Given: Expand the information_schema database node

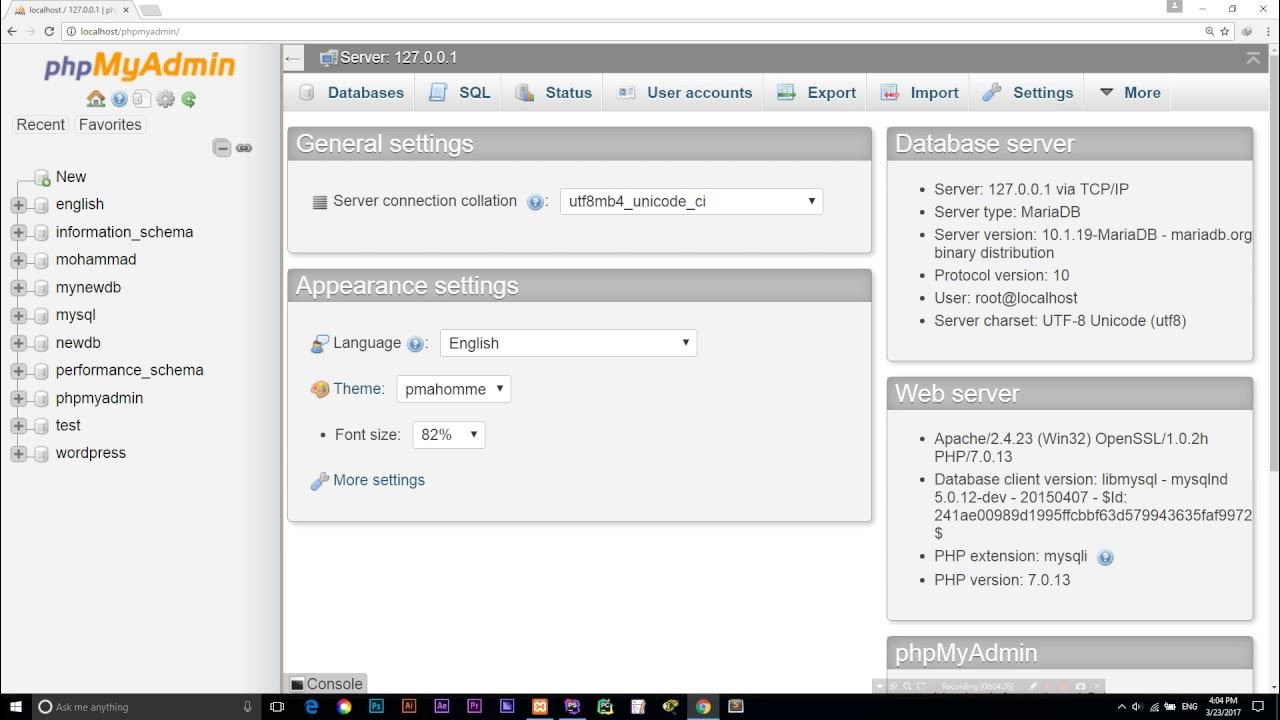Looking at the screenshot, I should (x=18, y=233).
